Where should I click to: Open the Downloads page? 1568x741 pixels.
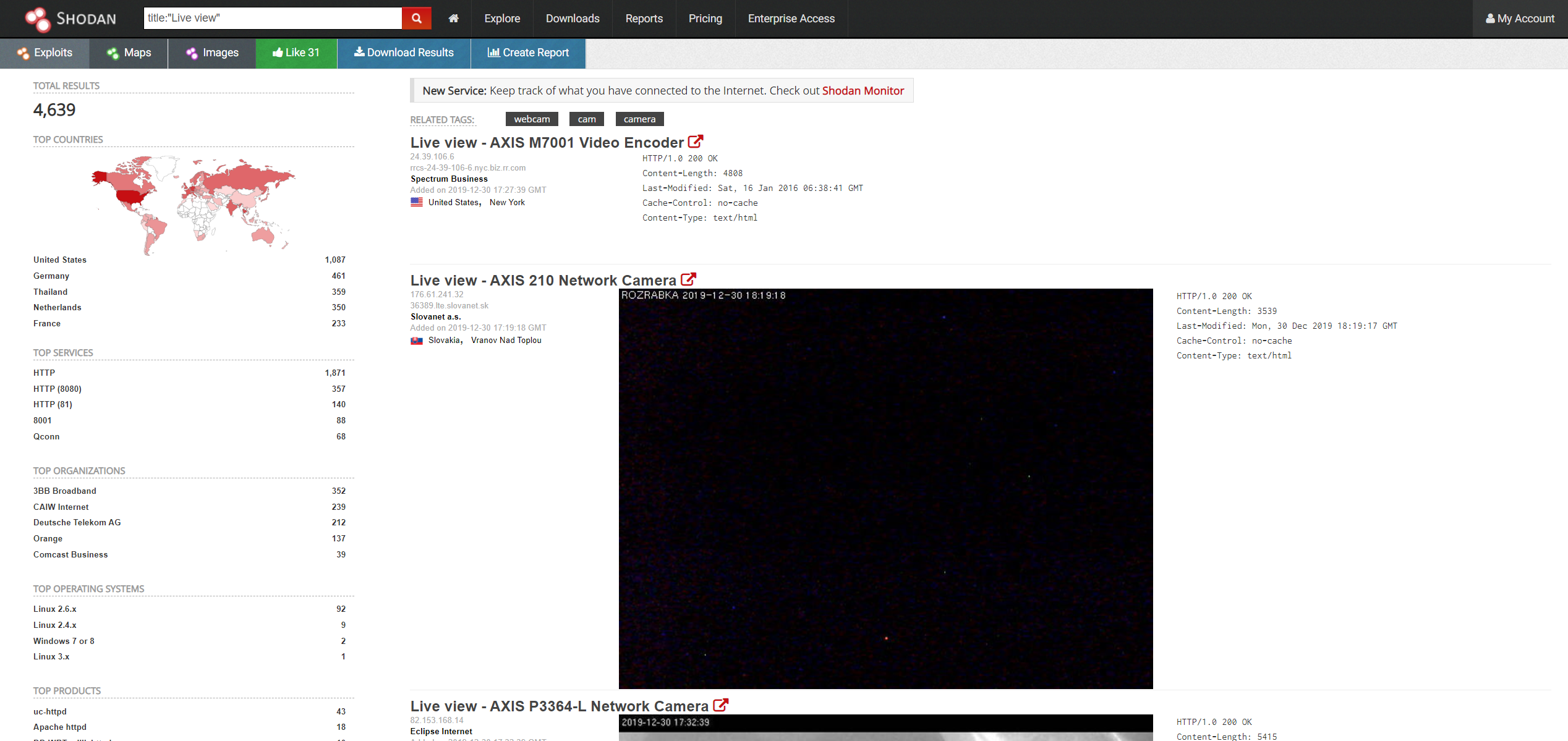pyautogui.click(x=573, y=19)
